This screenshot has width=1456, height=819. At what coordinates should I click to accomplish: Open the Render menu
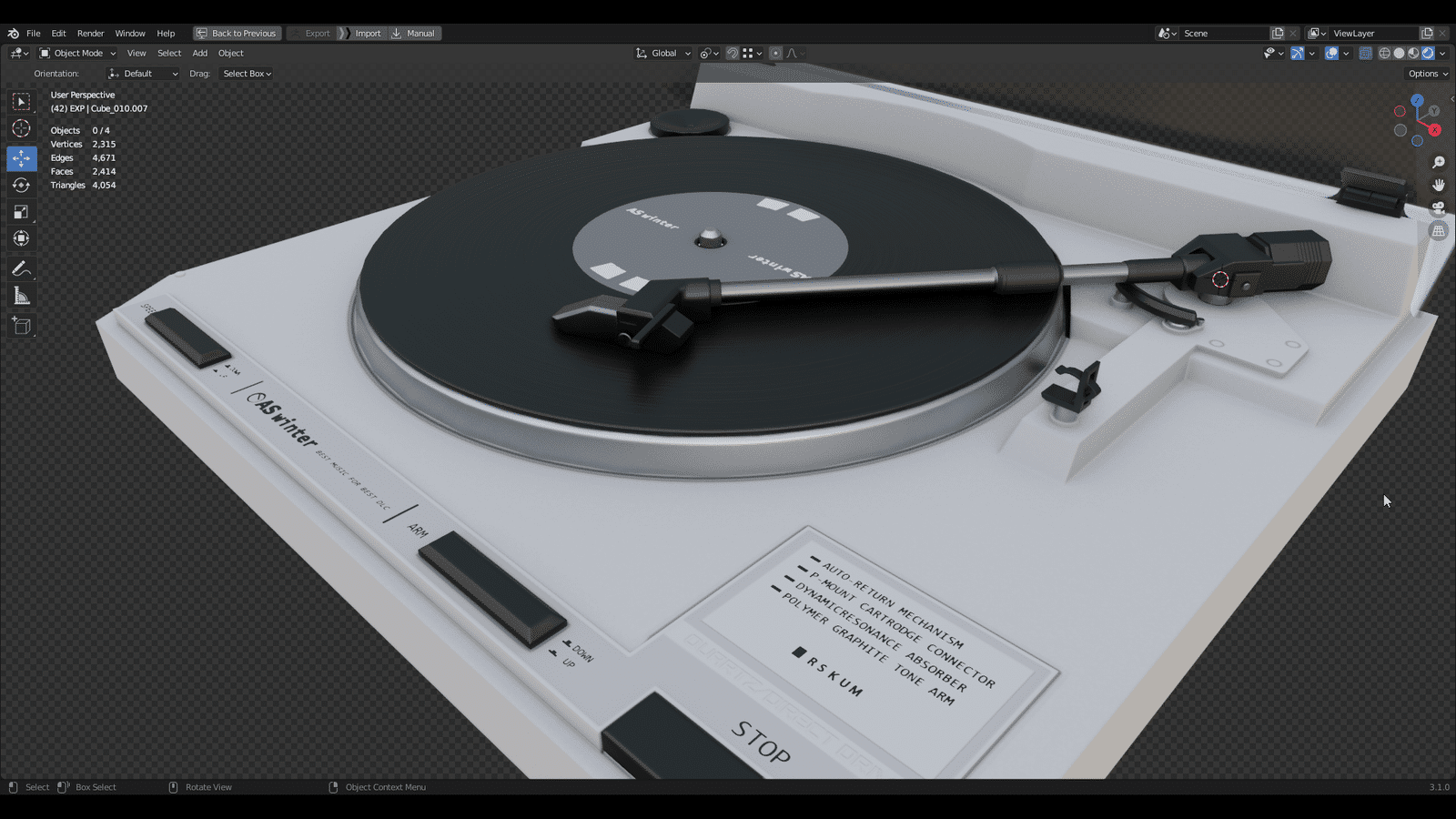90,33
